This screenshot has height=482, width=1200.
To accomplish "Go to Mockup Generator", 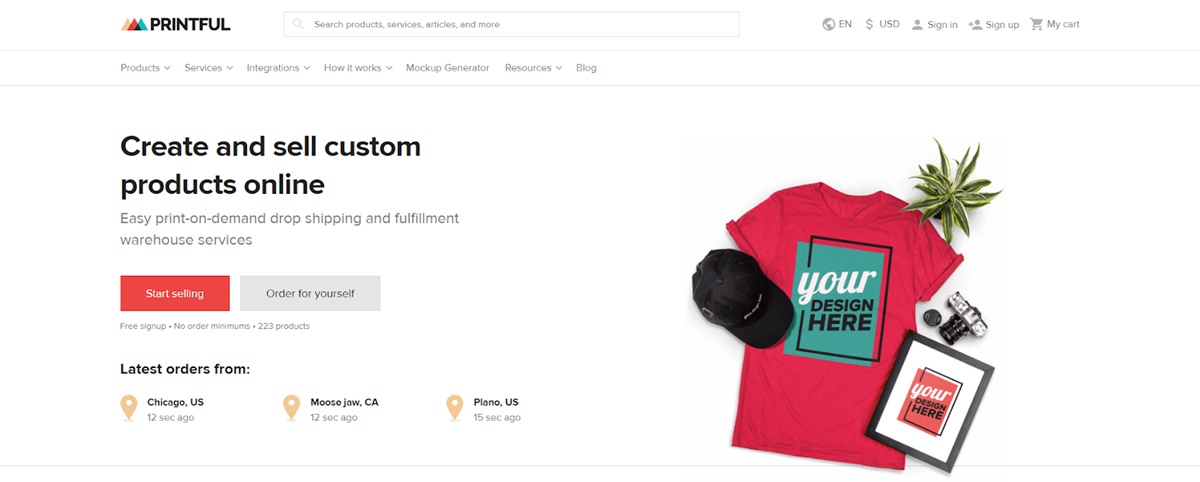I will tap(448, 68).
